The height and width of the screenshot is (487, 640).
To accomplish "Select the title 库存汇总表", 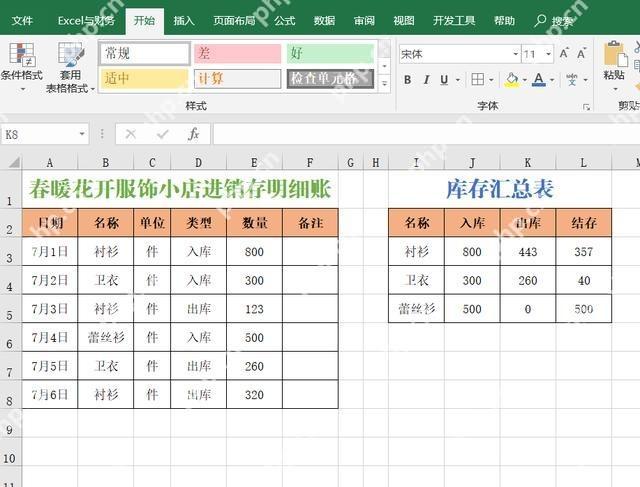I will click(x=500, y=189).
